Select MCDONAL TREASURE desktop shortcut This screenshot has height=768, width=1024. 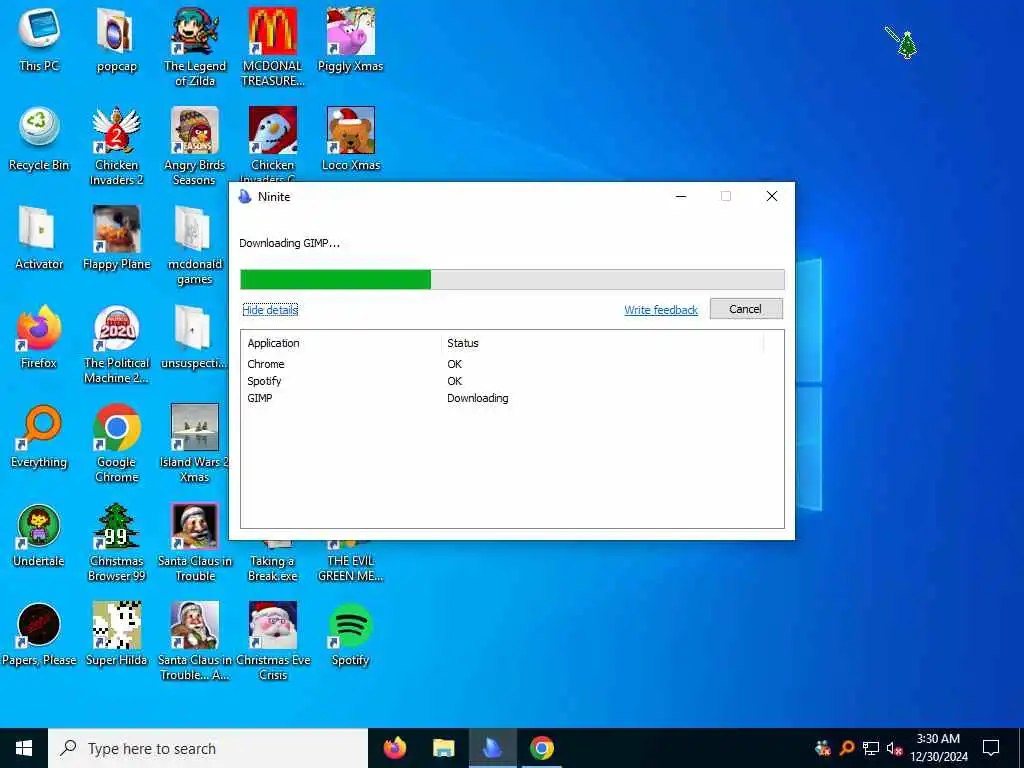(x=272, y=47)
